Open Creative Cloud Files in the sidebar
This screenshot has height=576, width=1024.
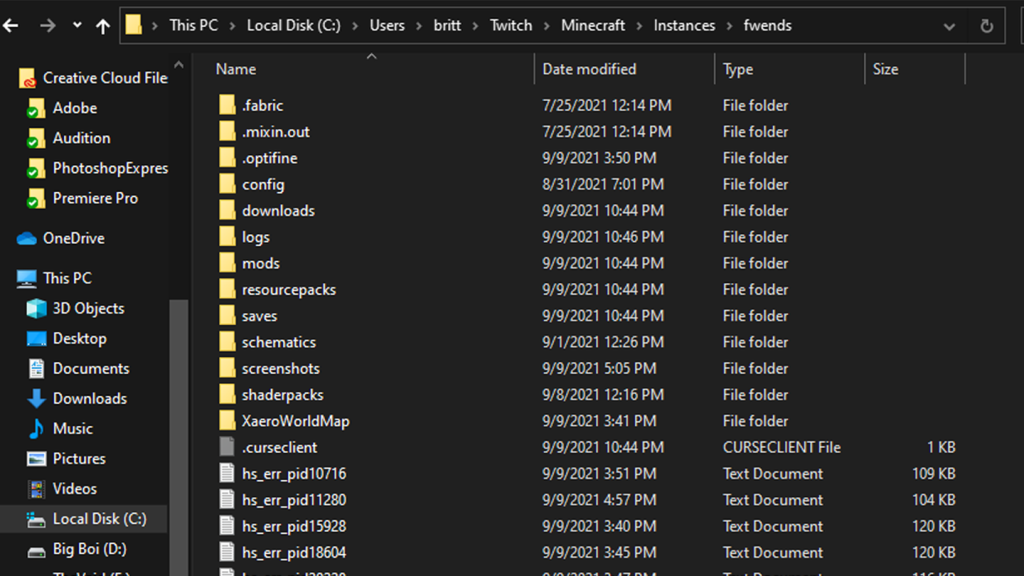coord(103,77)
